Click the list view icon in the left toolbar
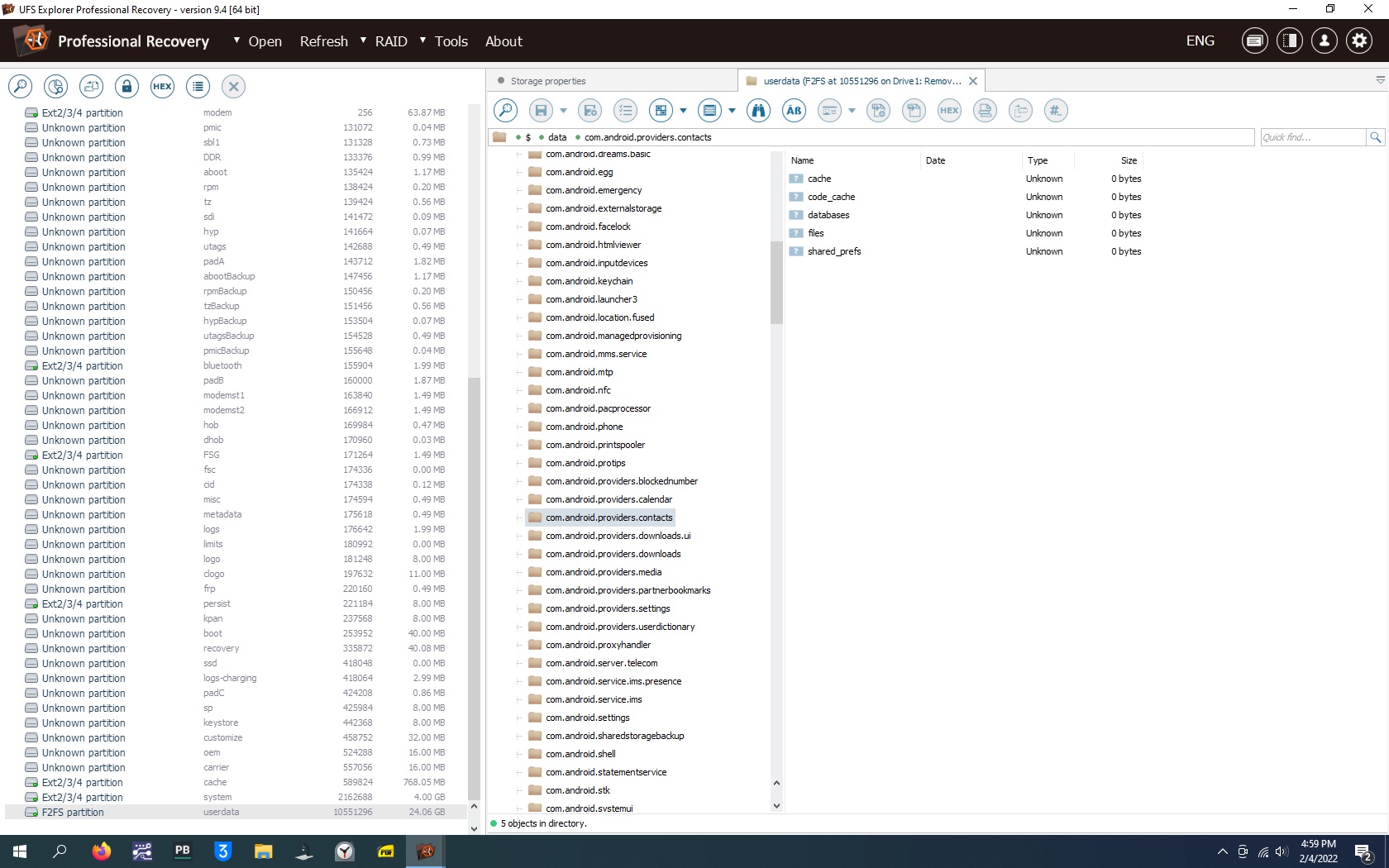 pyautogui.click(x=198, y=86)
